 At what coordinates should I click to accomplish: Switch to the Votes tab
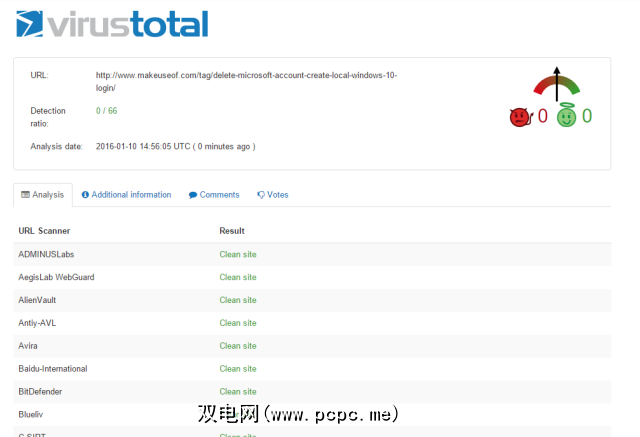click(273, 195)
